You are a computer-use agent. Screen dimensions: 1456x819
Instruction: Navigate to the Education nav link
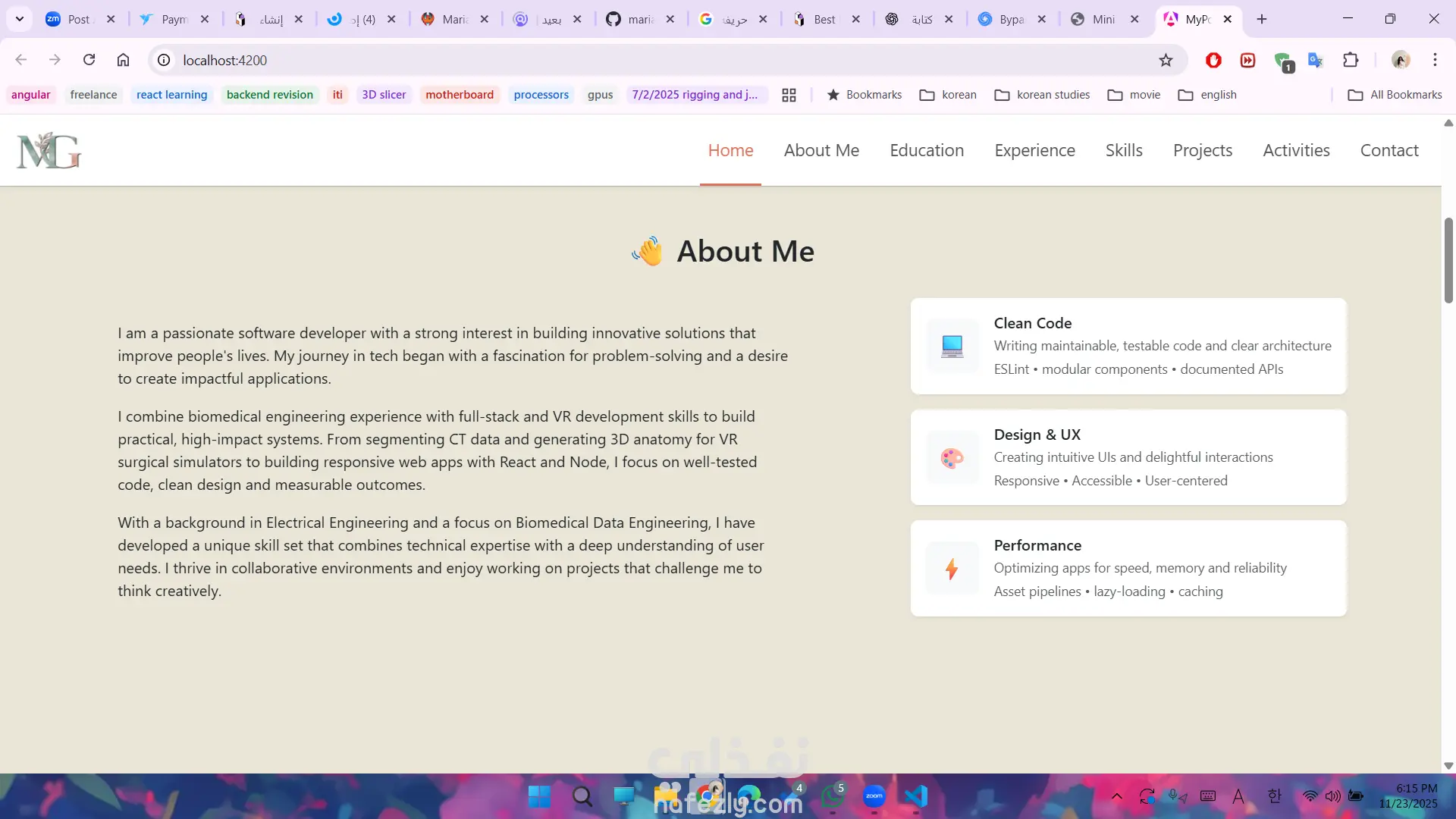[x=927, y=150]
